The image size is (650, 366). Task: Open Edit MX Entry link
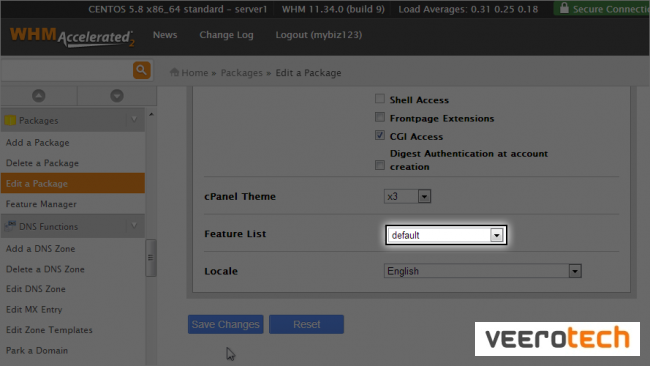34,310
